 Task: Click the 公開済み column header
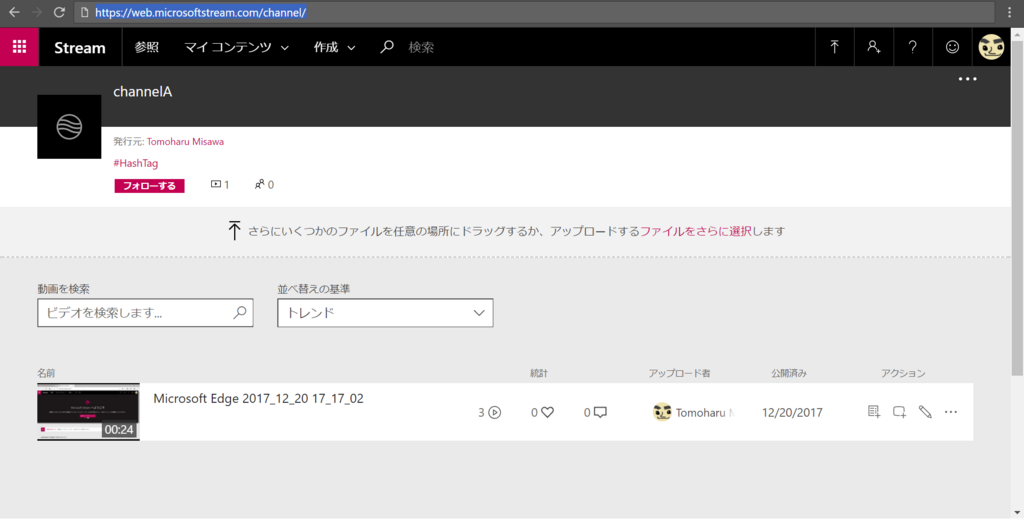click(789, 373)
